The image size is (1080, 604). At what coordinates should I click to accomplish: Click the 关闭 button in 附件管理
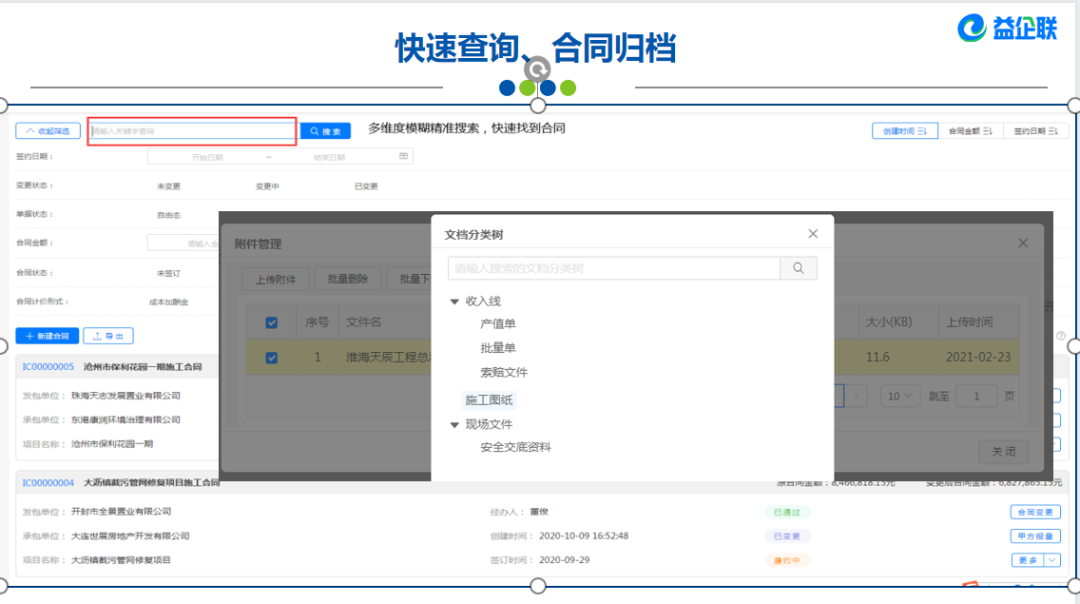(1004, 452)
